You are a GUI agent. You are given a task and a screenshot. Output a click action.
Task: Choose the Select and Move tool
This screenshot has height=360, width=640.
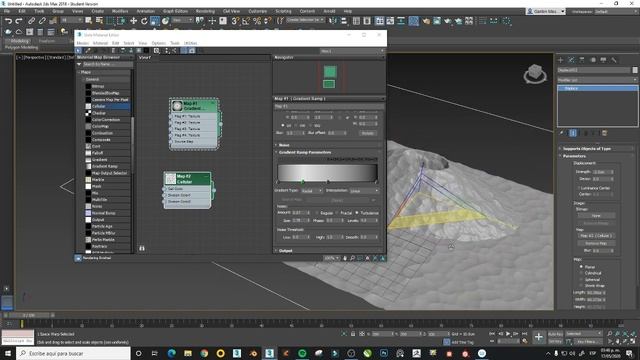[x=133, y=21]
